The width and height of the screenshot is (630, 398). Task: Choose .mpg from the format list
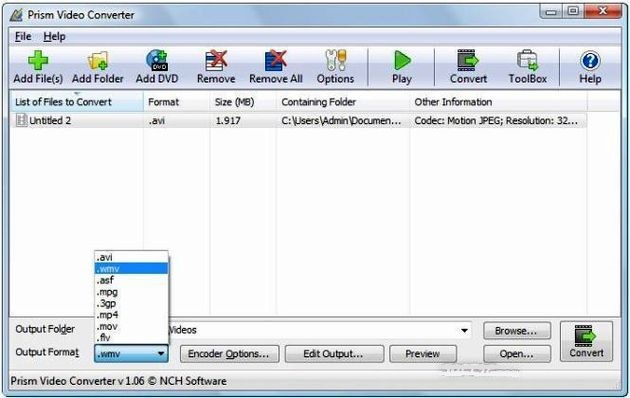coord(131,292)
